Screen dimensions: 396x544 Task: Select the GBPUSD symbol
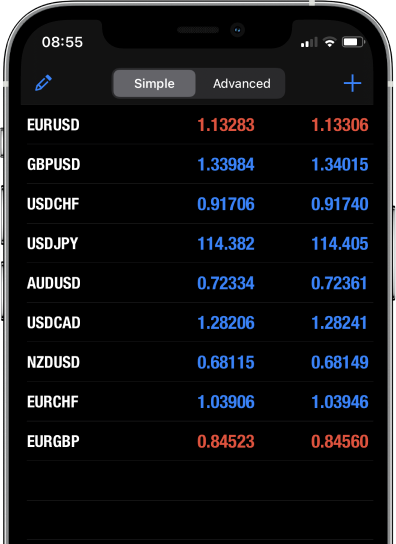coord(54,164)
